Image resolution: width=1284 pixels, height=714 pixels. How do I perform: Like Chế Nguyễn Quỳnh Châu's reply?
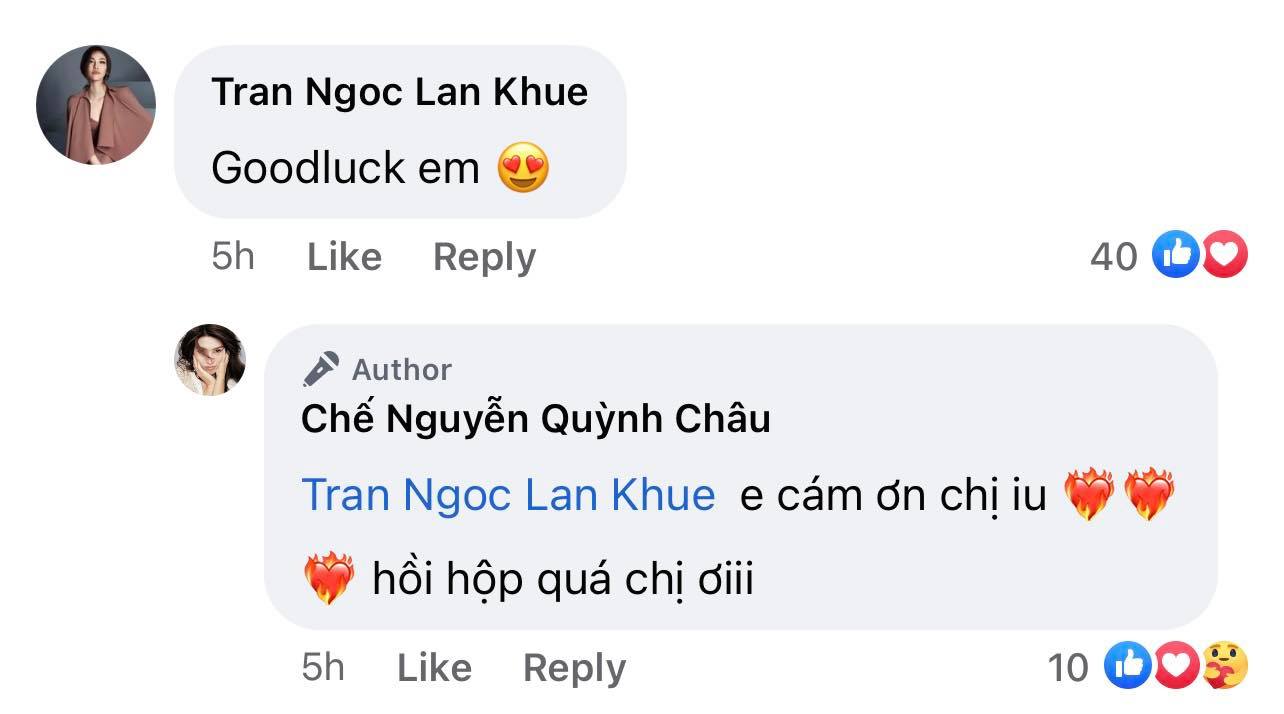point(434,667)
